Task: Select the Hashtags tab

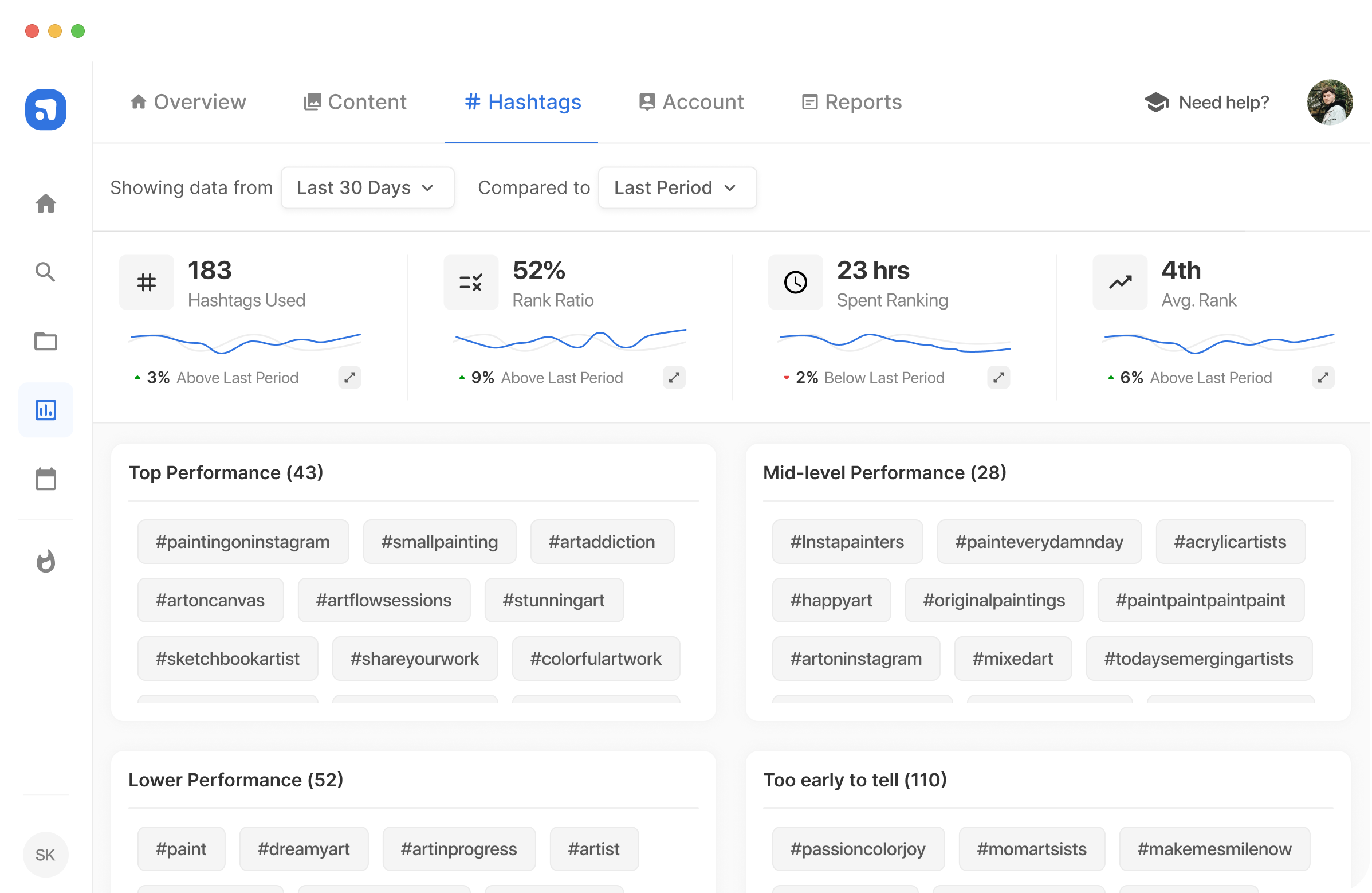Action: coord(522,102)
